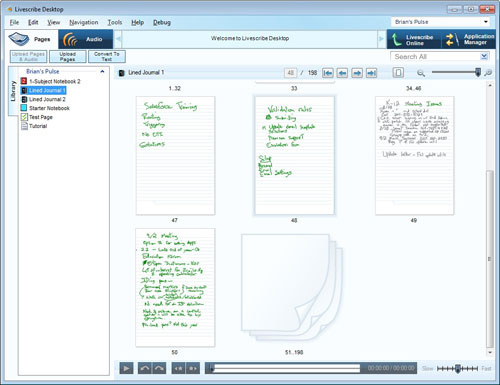Click the 1..32 page range label
Image resolution: width=500 pixels, height=385 pixels.
click(175, 88)
